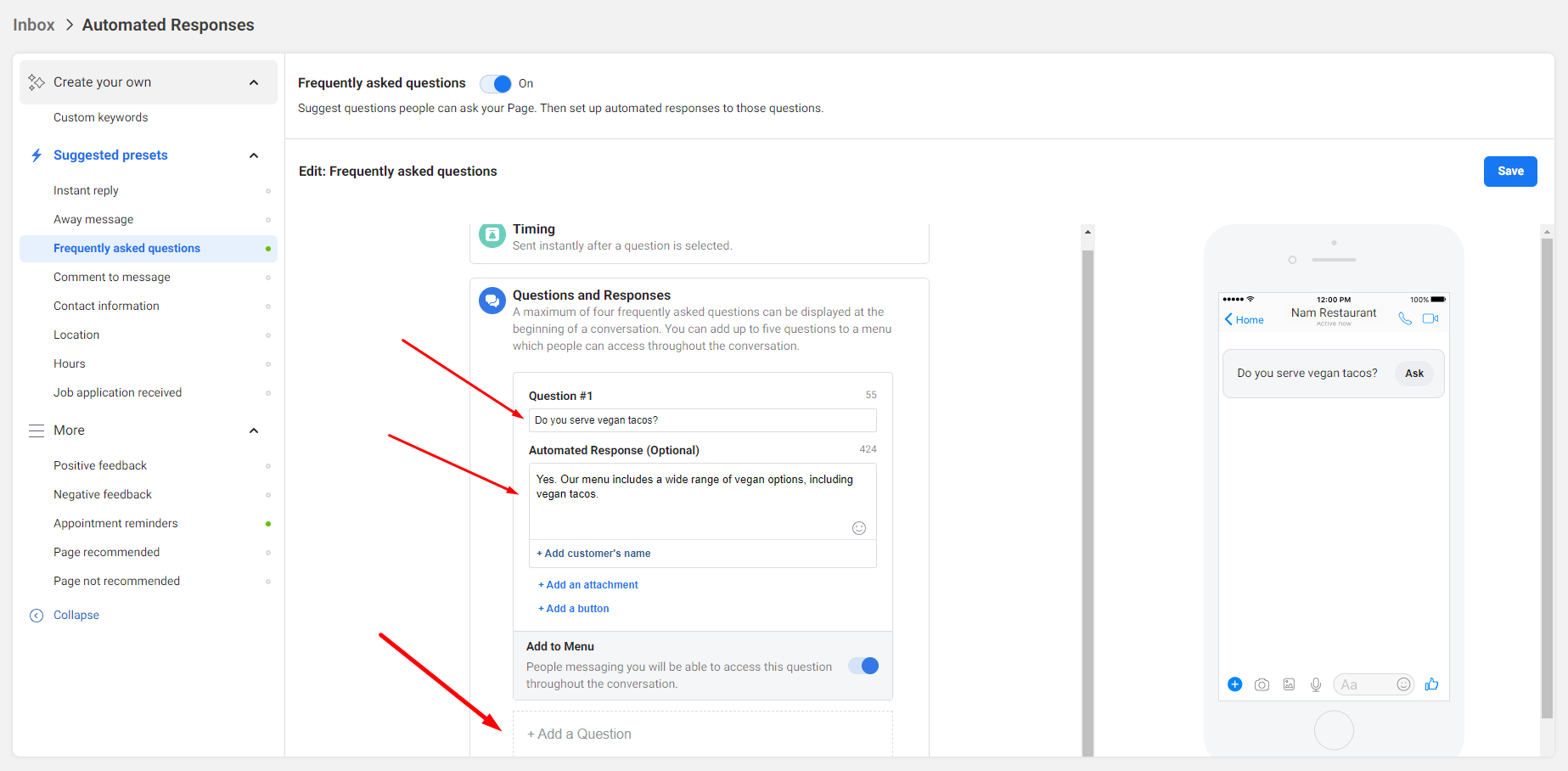Disable the Add to Menu toggle

pos(863,666)
